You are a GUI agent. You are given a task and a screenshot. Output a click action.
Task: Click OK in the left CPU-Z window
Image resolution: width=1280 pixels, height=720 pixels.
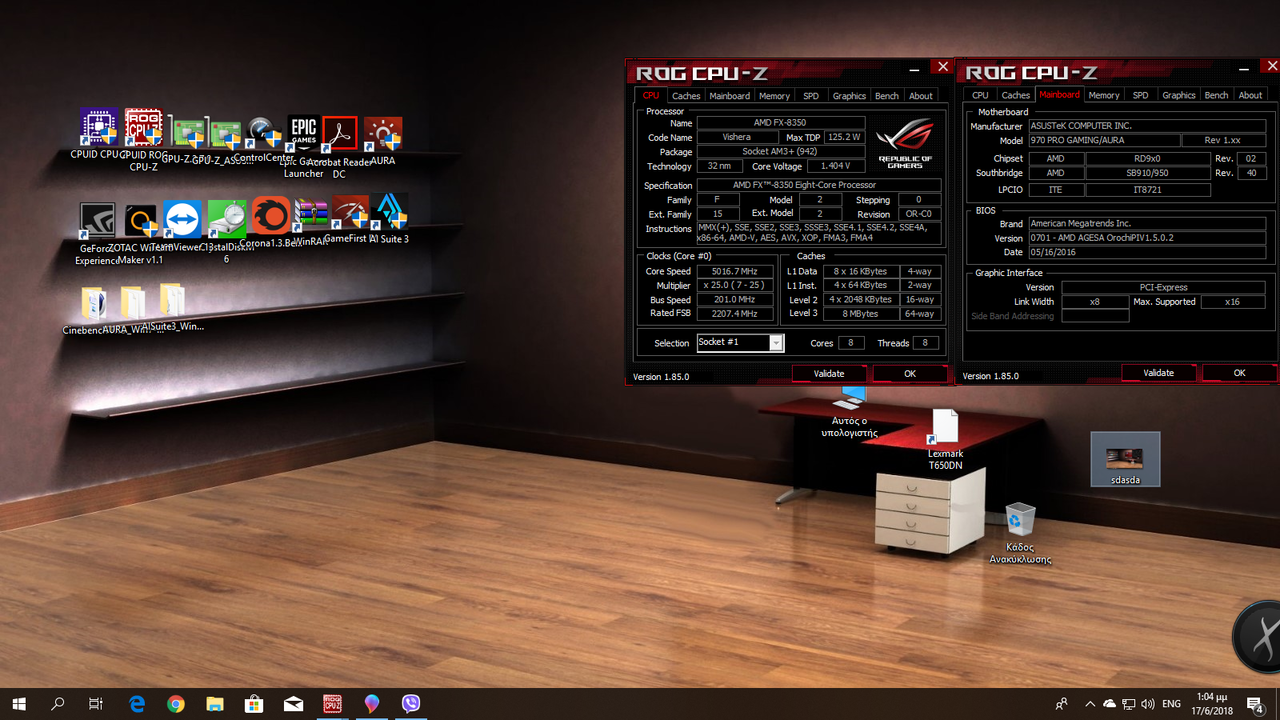pos(910,373)
